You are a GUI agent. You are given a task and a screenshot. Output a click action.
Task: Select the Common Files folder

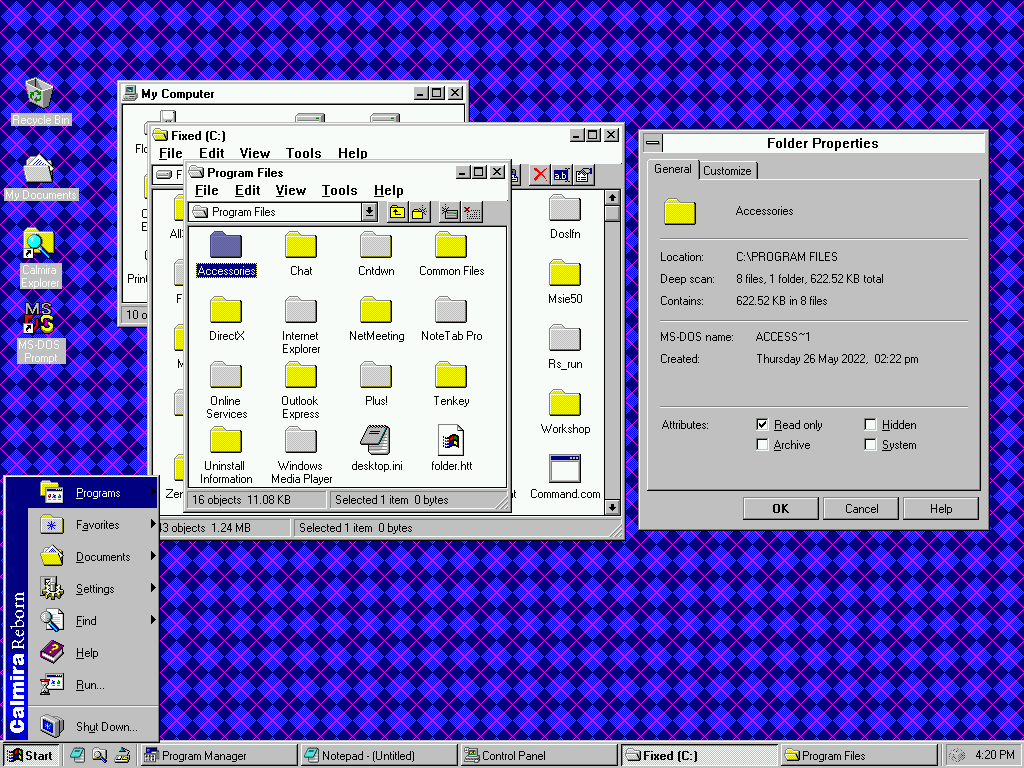coord(451,254)
